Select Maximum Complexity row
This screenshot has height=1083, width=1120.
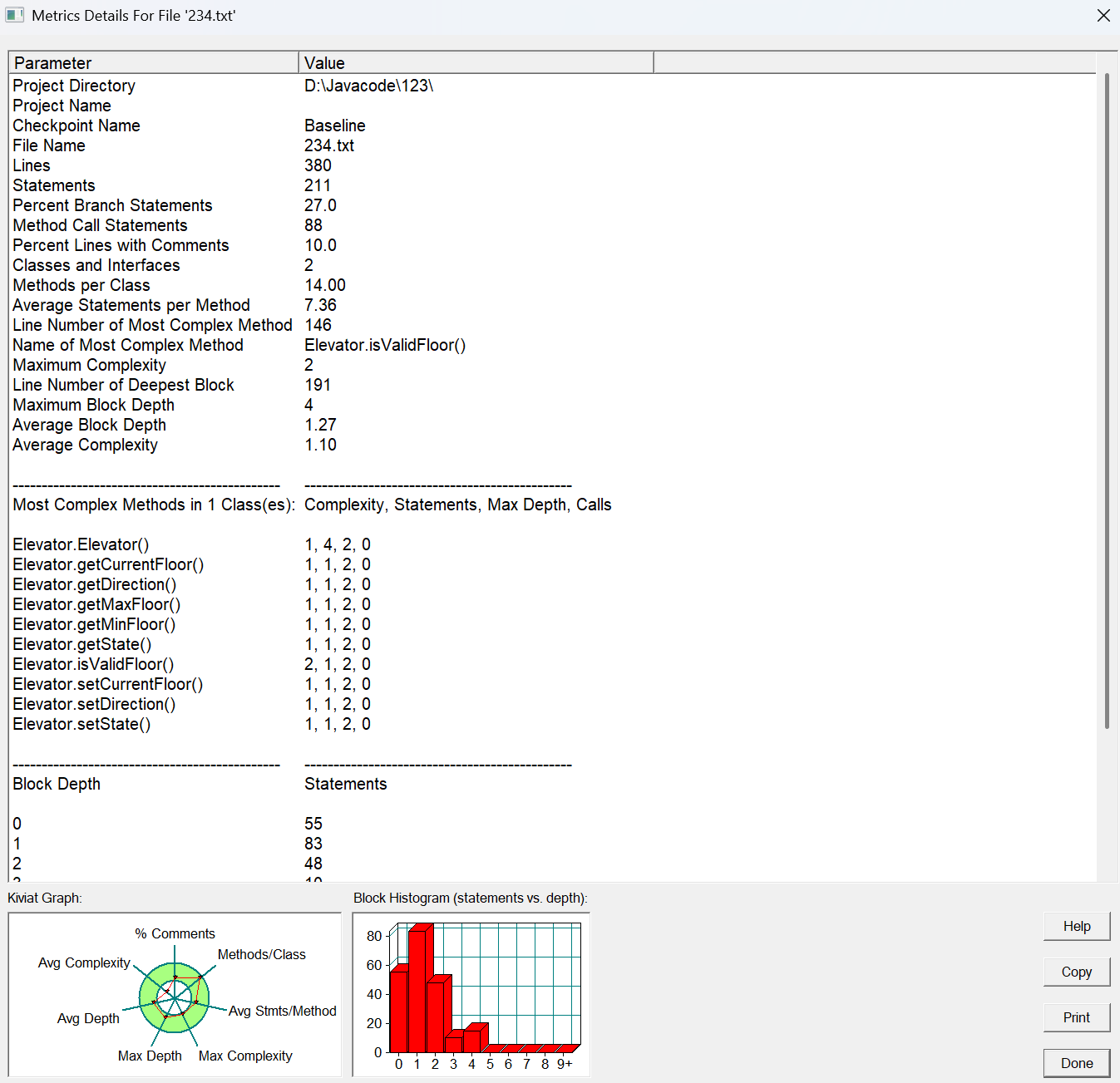89,365
